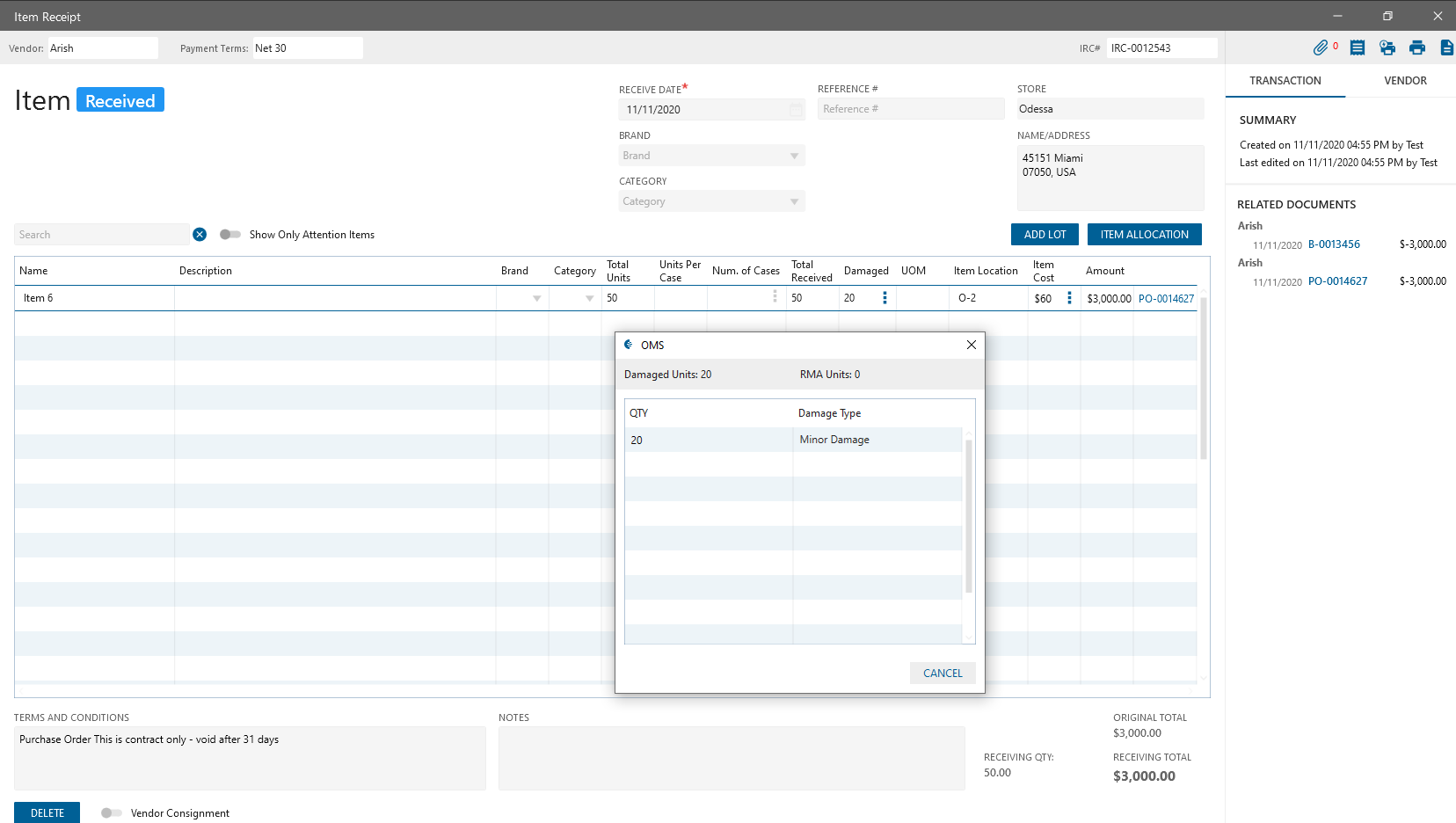
Task: Open attachments via the paperclip icon
Action: point(1321,48)
